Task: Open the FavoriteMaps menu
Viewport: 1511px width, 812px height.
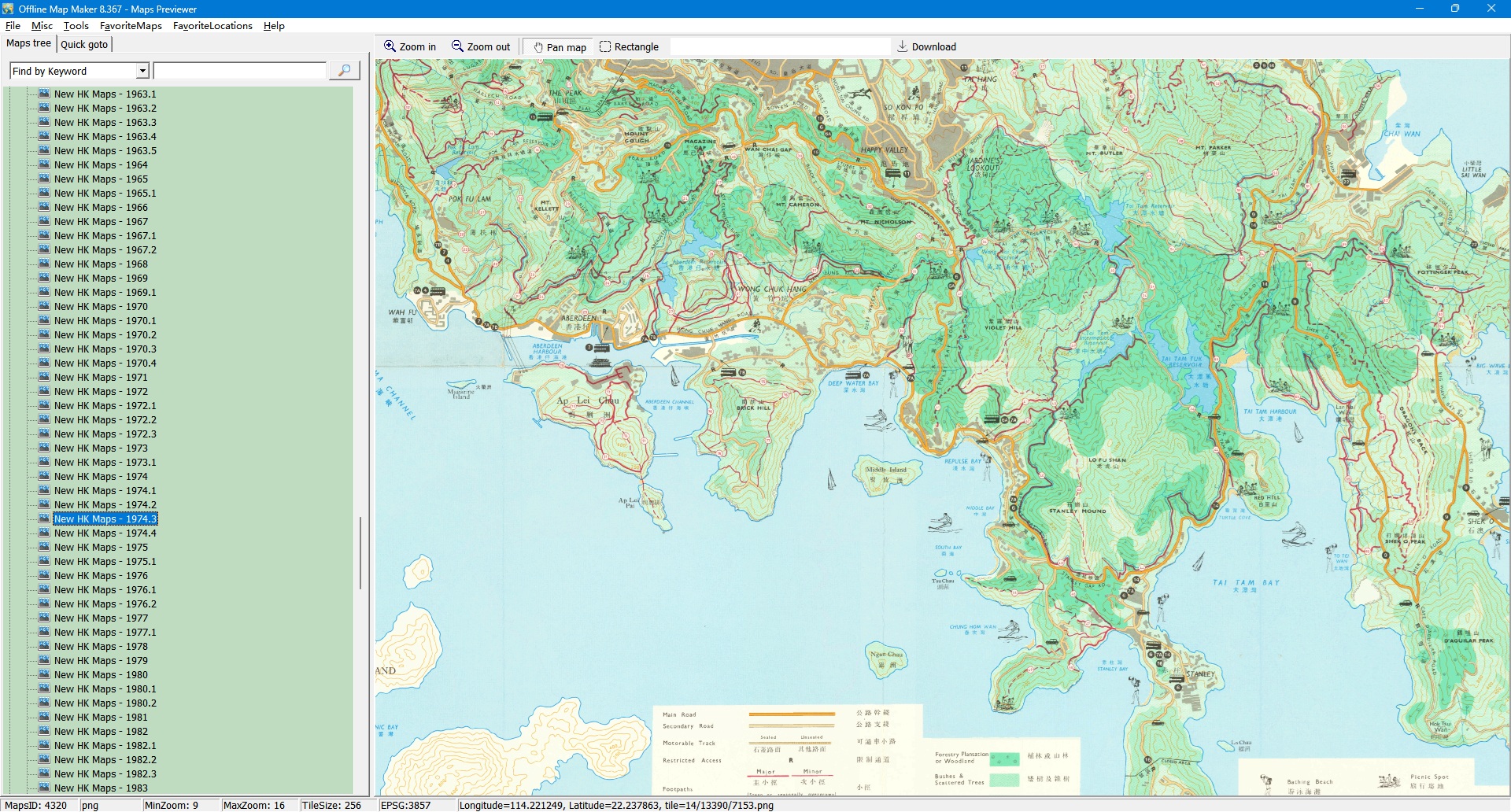Action: (x=131, y=26)
